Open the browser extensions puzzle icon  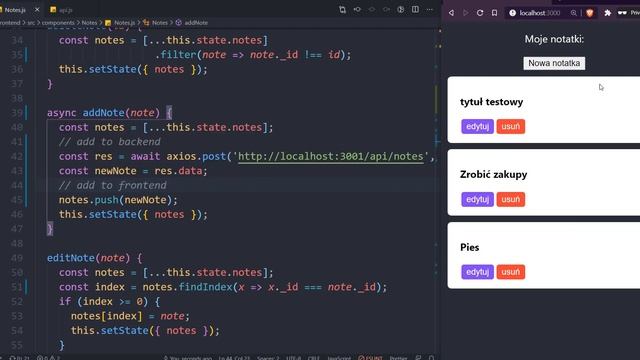point(607,13)
